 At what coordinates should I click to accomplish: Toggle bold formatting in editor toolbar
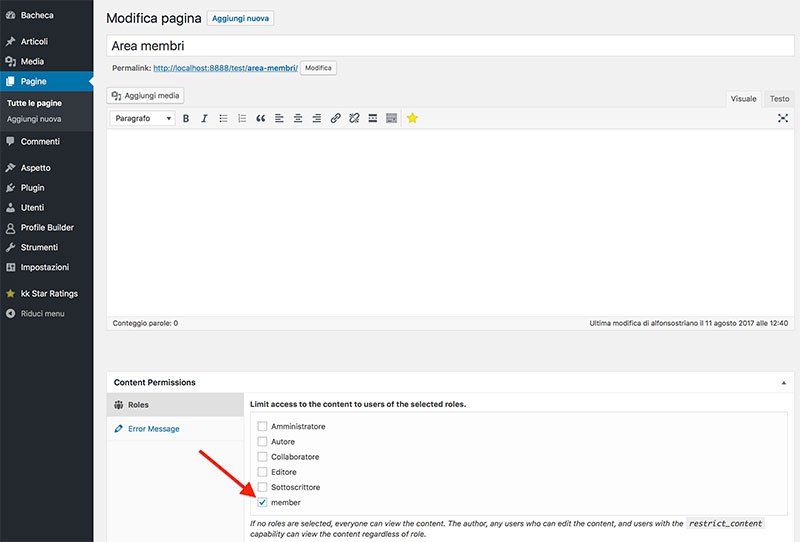(186, 118)
